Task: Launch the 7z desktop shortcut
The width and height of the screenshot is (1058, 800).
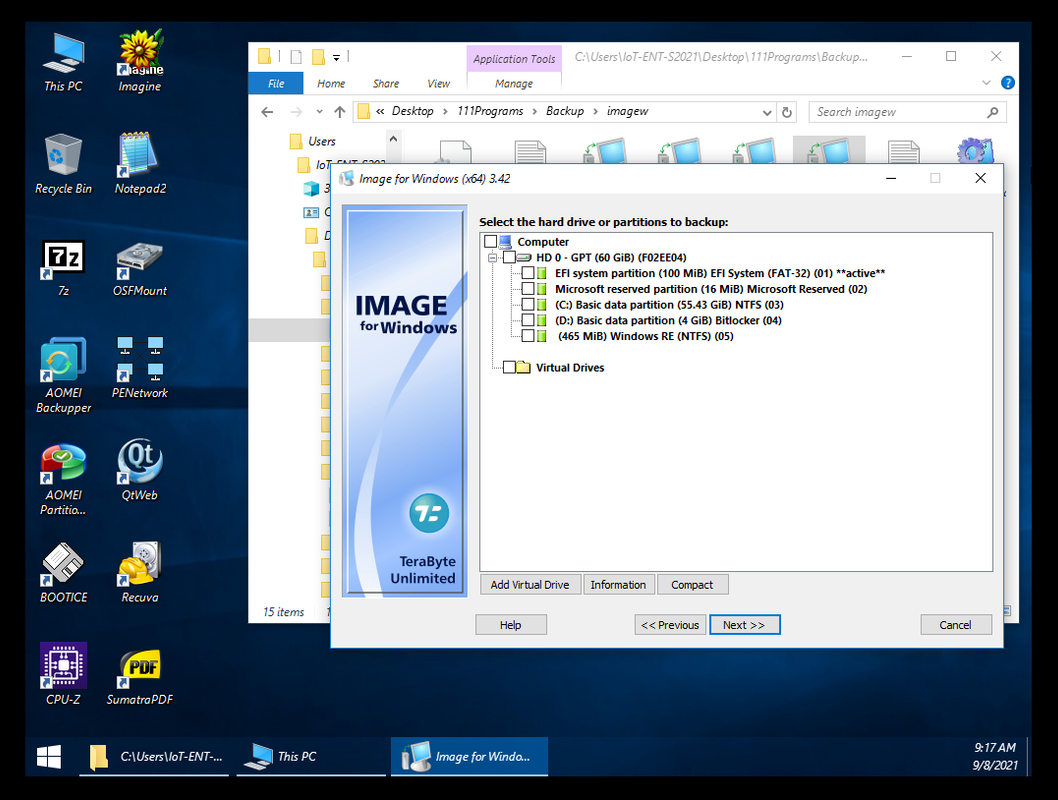Action: coord(63,268)
